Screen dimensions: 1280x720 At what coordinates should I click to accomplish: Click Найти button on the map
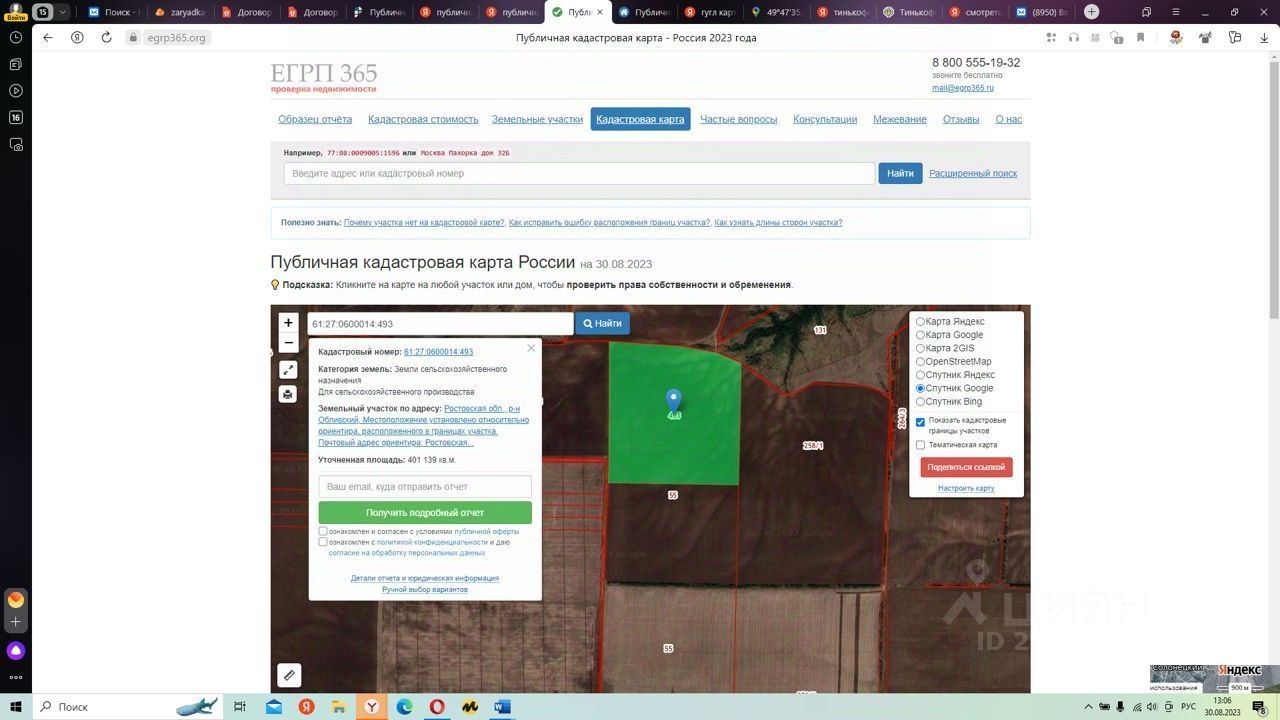click(602, 323)
